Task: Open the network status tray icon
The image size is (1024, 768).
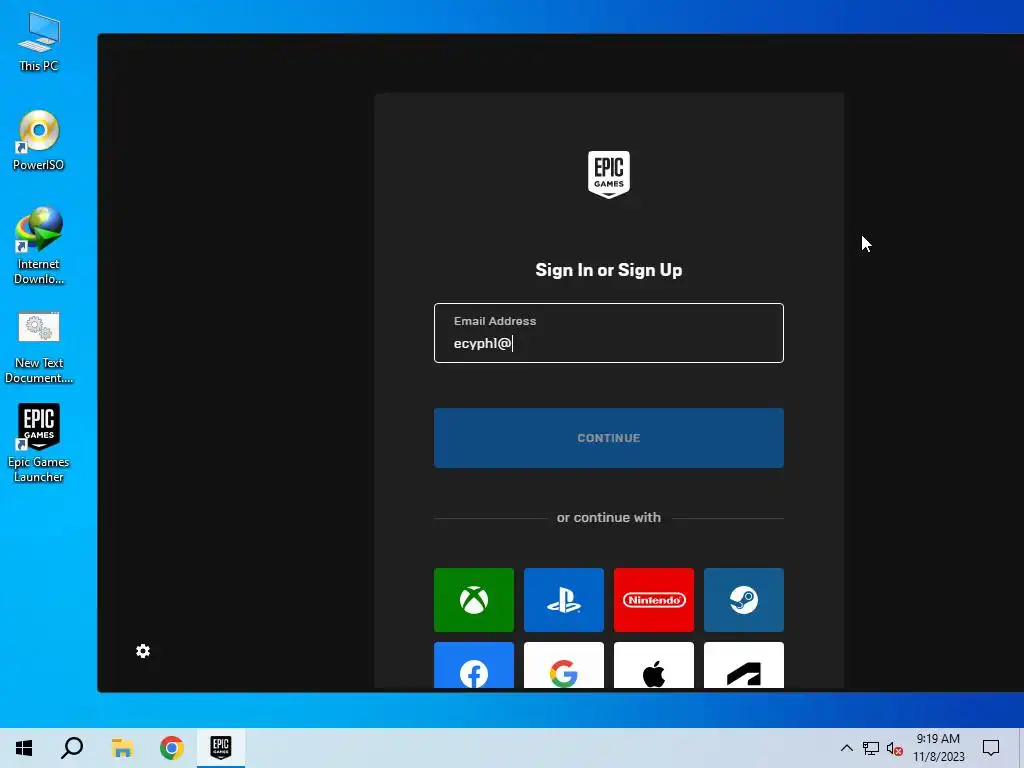Action: pos(871,748)
